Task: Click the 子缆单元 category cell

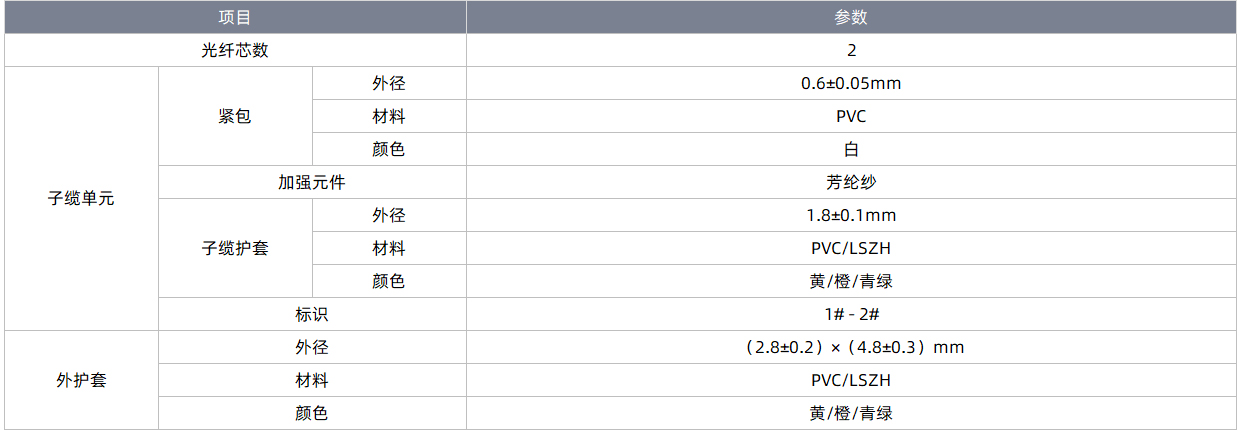Action: pyautogui.click(x=82, y=199)
